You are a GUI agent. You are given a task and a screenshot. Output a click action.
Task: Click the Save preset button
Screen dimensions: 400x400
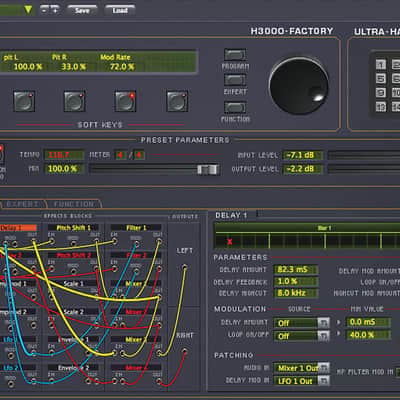pyautogui.click(x=82, y=10)
